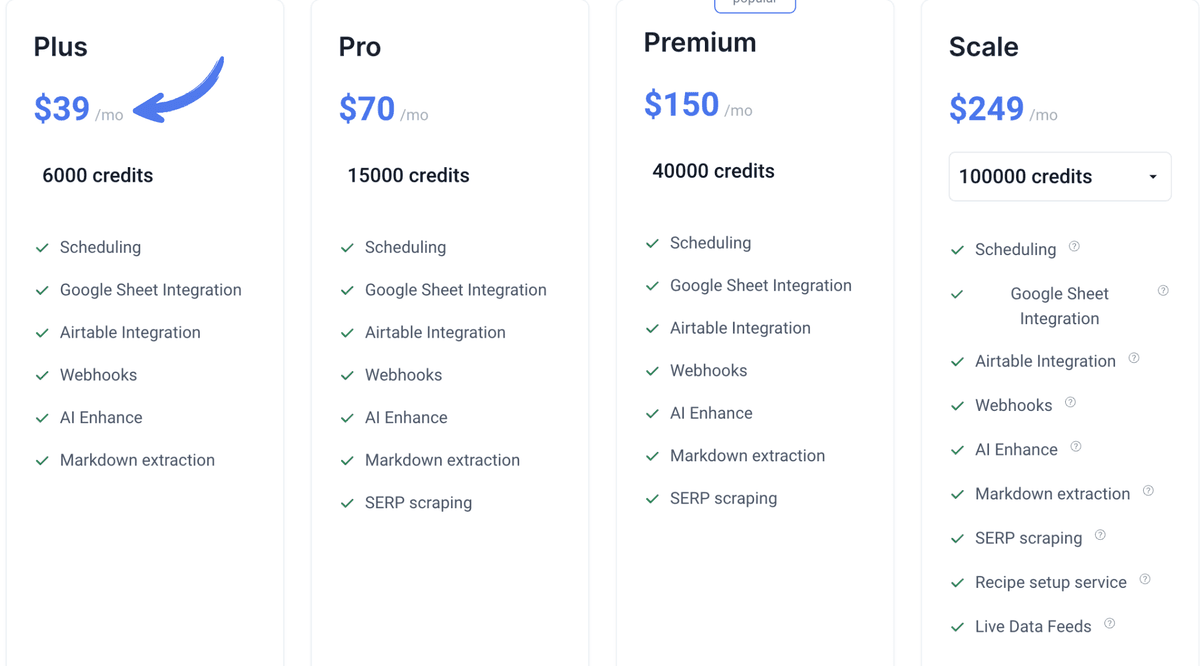Click the Pro plan heading
This screenshot has width=1200, height=666.
click(360, 47)
